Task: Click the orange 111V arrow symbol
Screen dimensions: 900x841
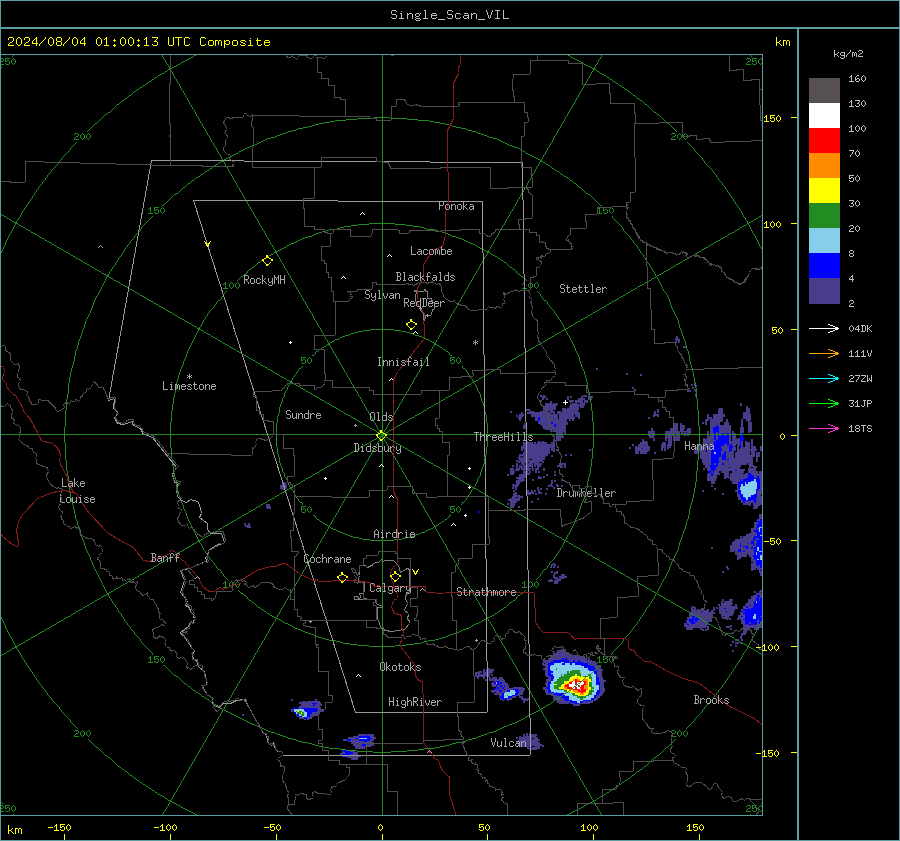Action: [824, 354]
